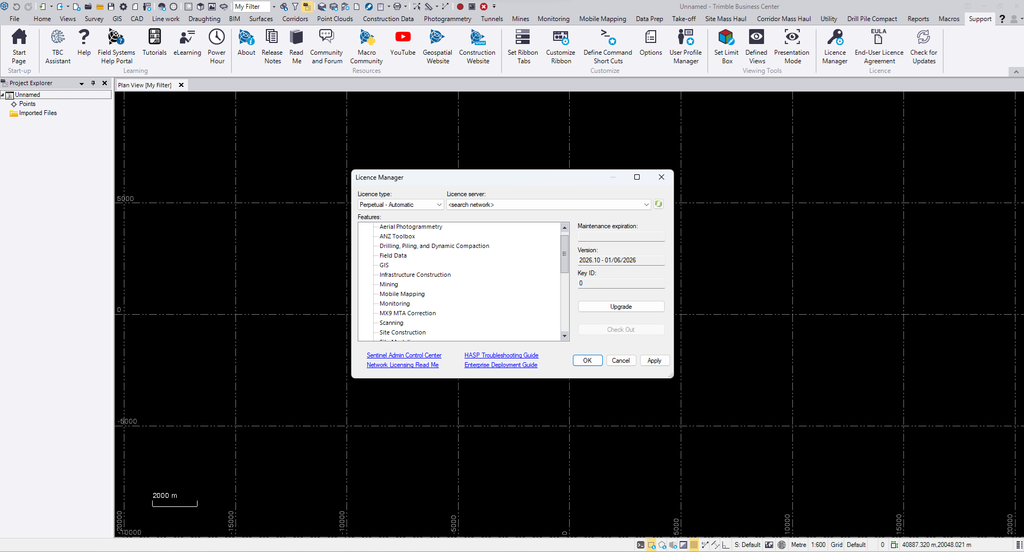Open the Point Clouds ribbon tab
Screen dimensions: 1024x552
pyautogui.click(x=335, y=19)
